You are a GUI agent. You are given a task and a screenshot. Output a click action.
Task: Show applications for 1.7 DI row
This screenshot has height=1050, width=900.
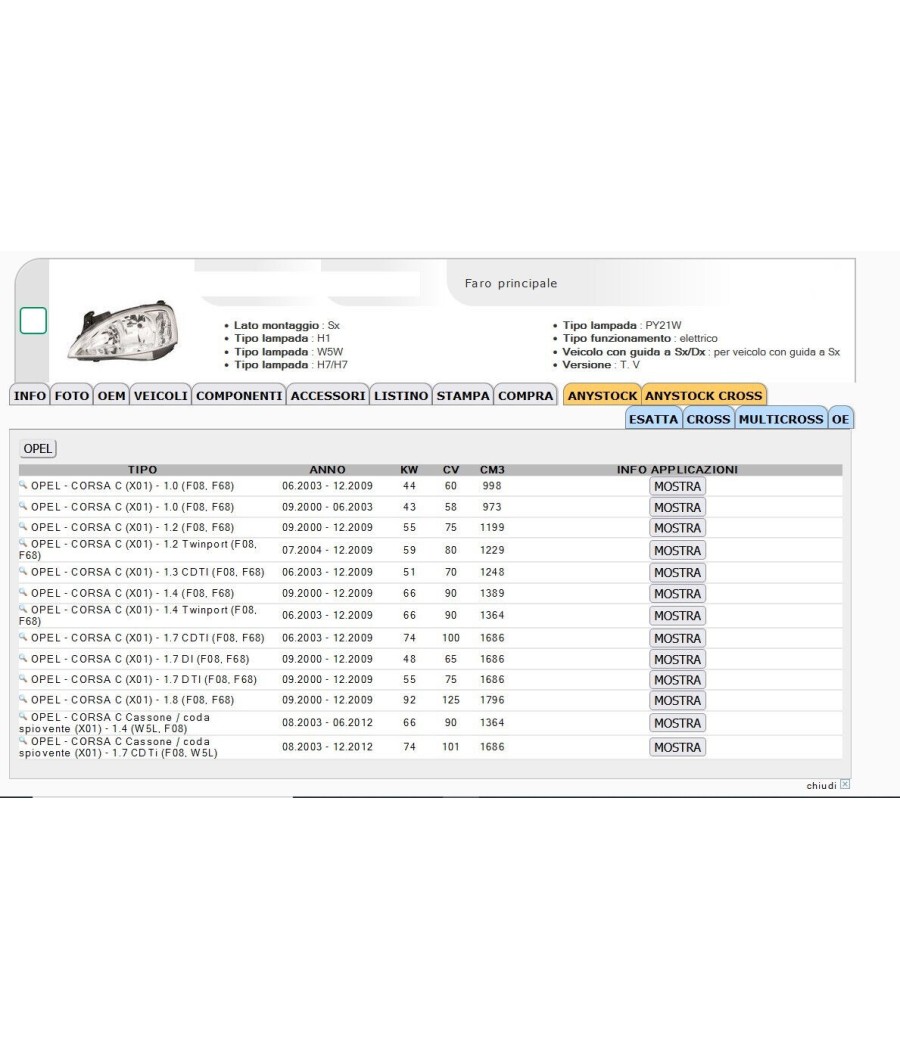(678, 660)
